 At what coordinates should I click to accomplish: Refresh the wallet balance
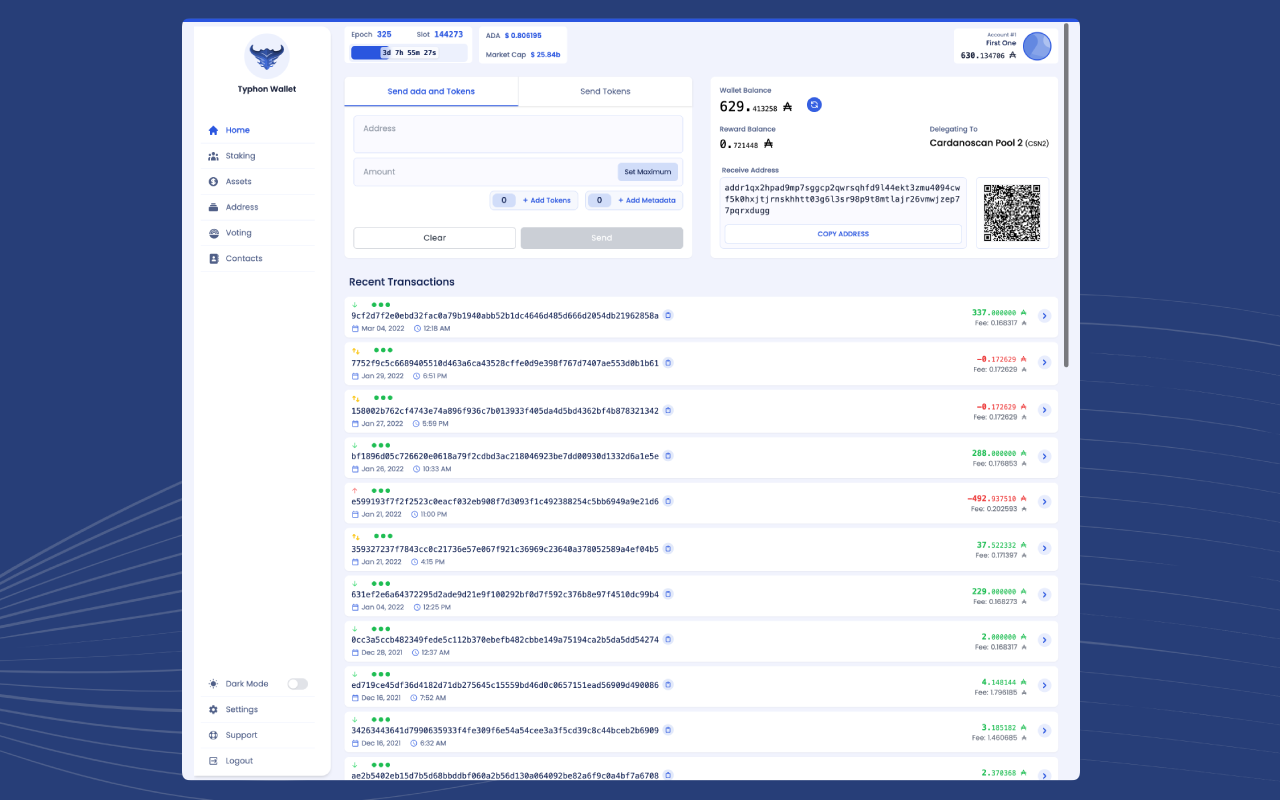click(x=814, y=104)
